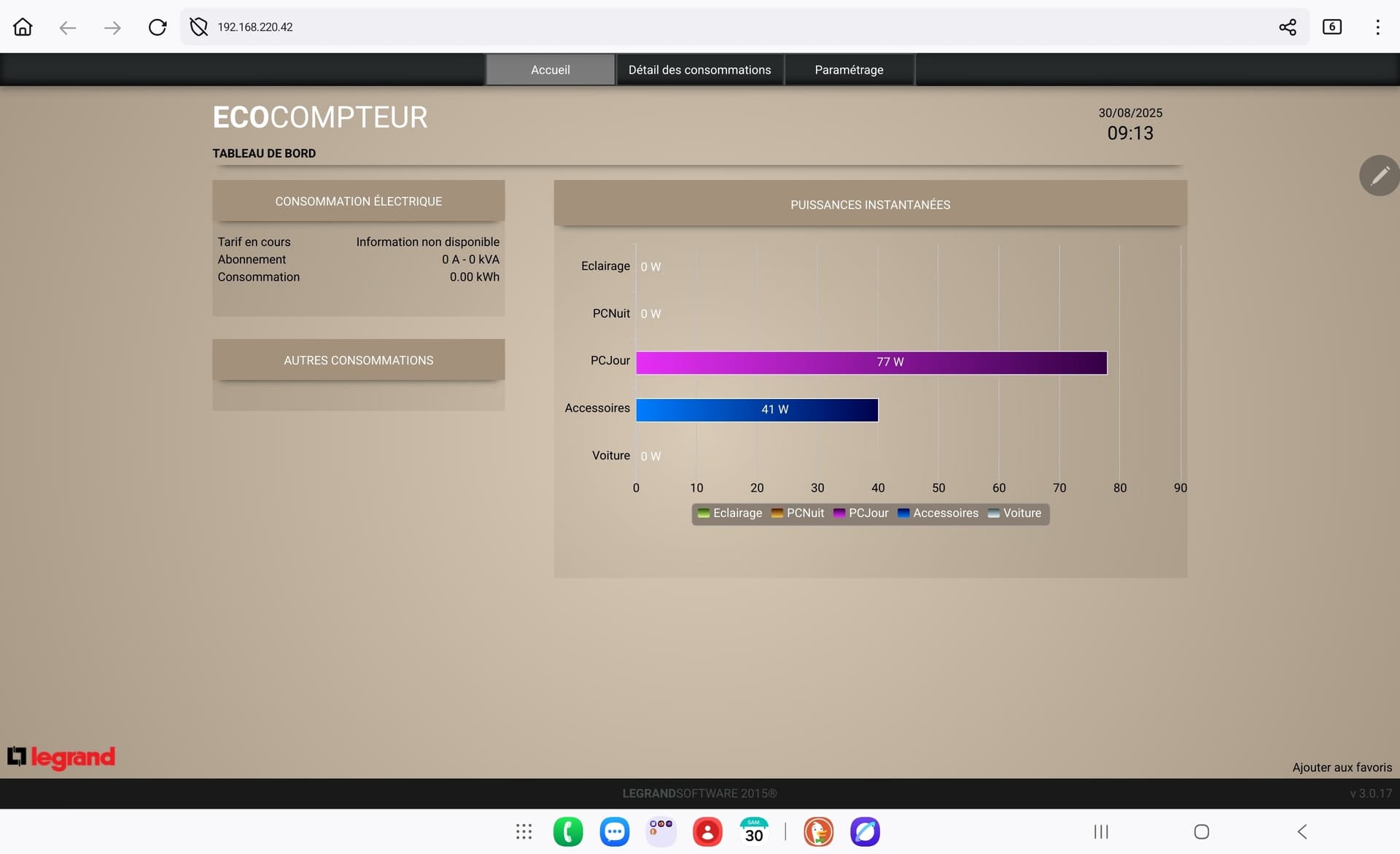Toggle Accessoires series in chart legend
Viewport: 1400px width, 854px height.
[x=938, y=513]
